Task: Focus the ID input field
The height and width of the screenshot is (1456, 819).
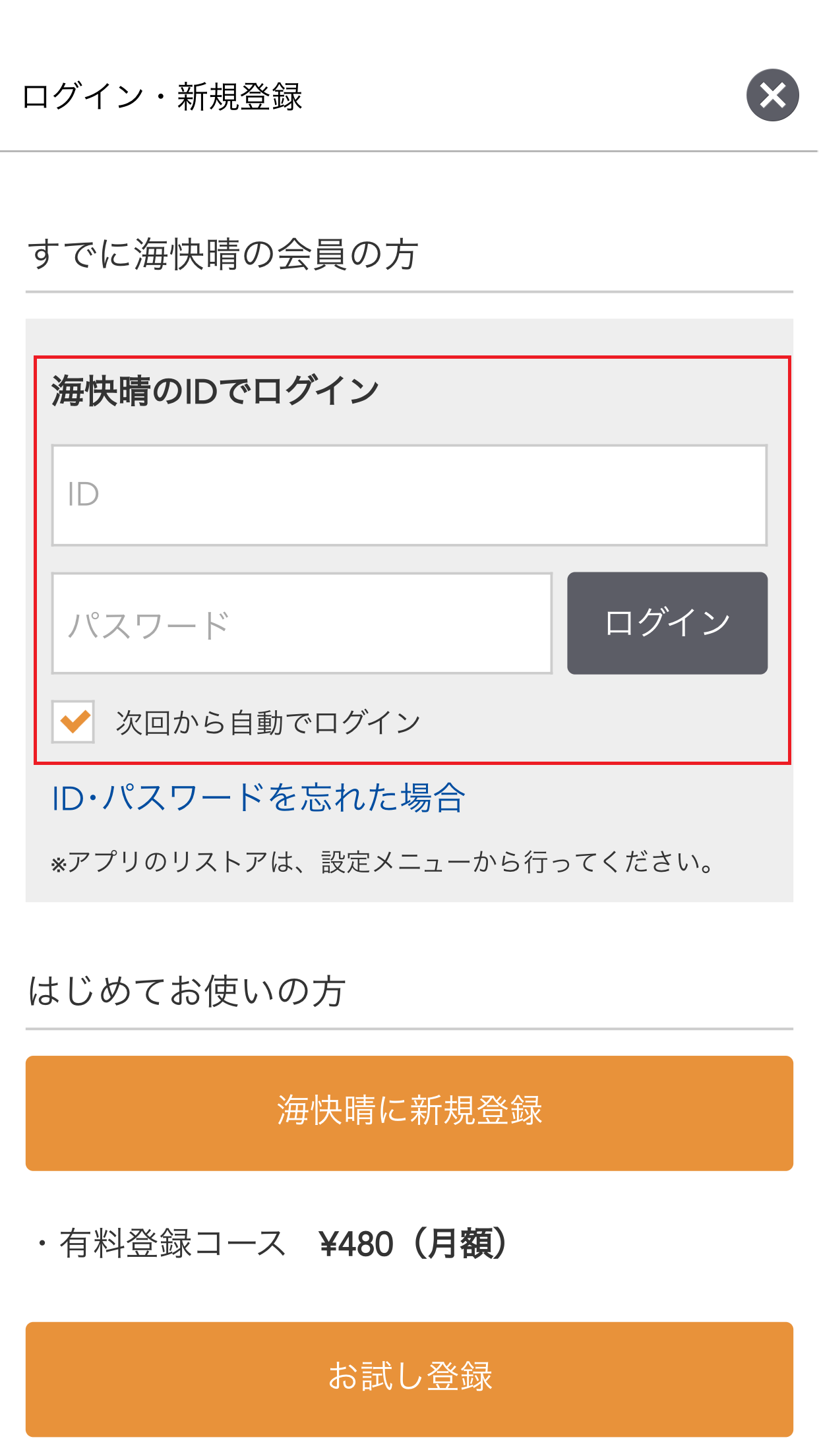Action: point(409,495)
